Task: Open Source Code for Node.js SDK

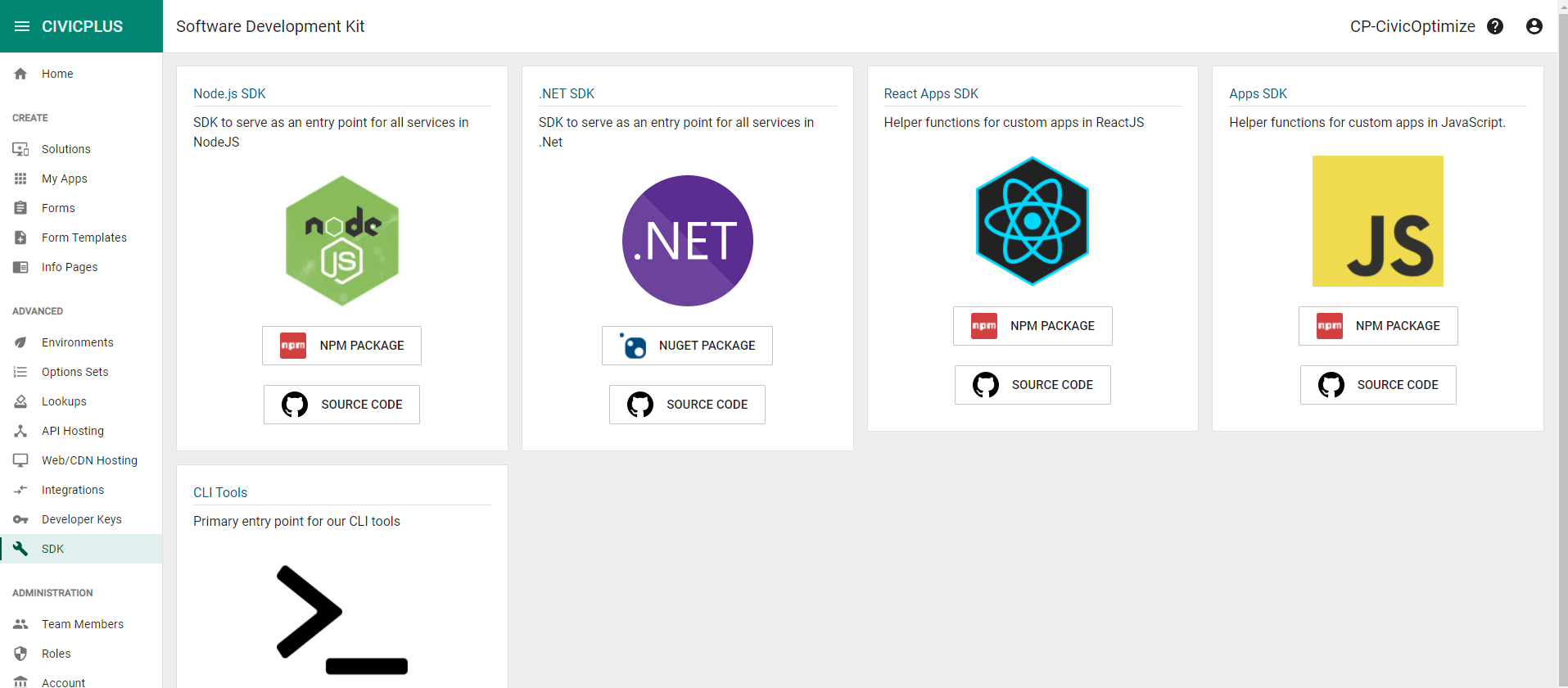Action: point(341,405)
